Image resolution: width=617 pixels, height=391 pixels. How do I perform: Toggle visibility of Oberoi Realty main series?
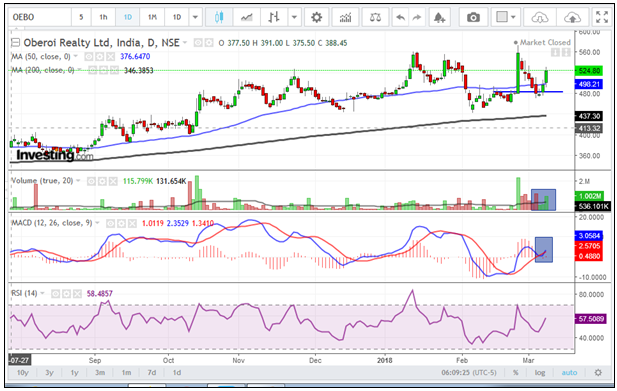click(198, 42)
